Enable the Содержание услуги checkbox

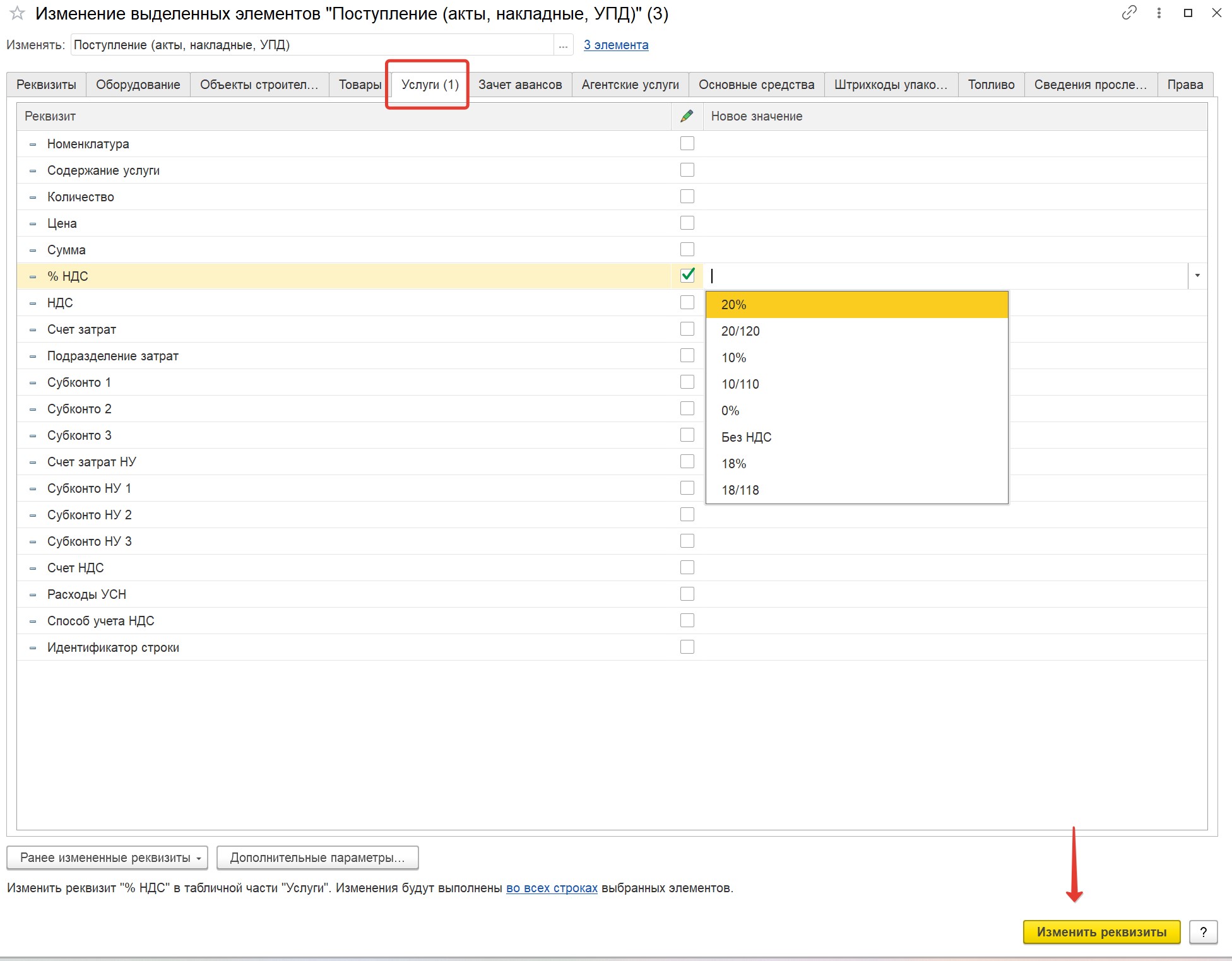687,170
